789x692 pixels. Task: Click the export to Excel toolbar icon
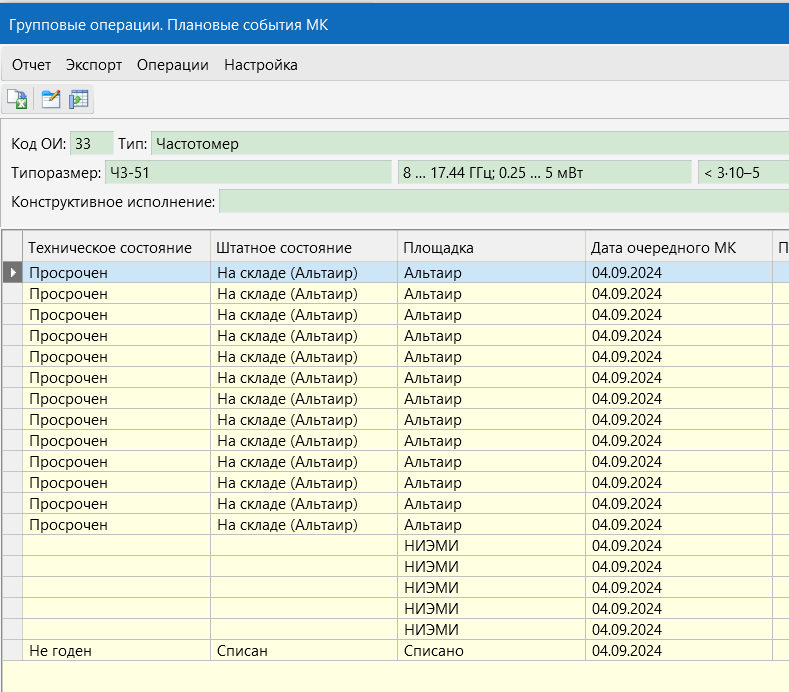point(18,99)
